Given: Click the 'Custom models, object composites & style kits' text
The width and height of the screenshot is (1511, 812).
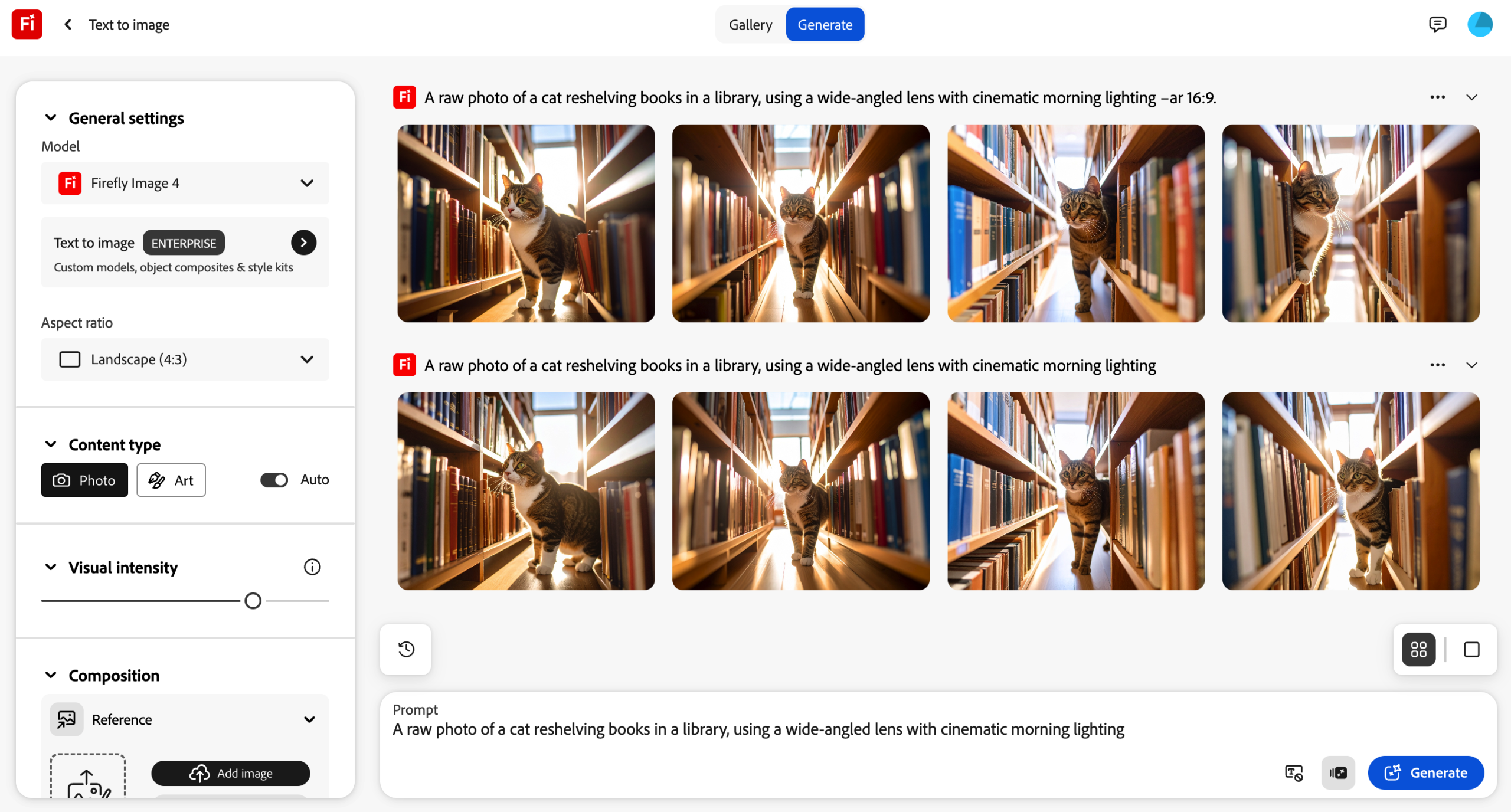Looking at the screenshot, I should (174, 267).
